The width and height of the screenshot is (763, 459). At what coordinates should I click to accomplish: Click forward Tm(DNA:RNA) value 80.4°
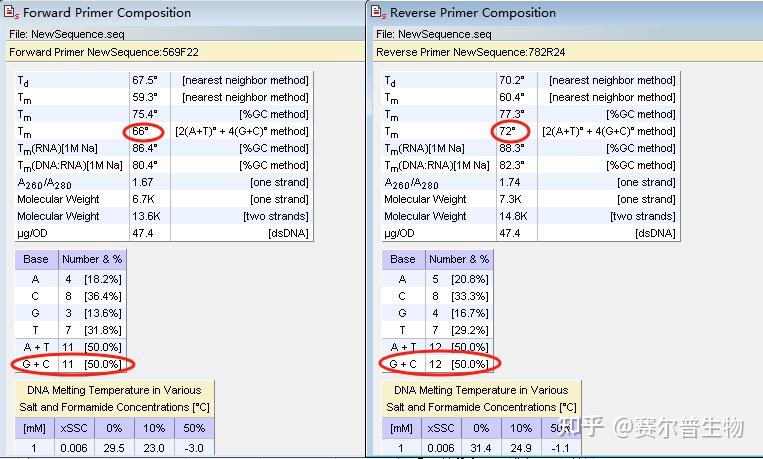coord(145,165)
